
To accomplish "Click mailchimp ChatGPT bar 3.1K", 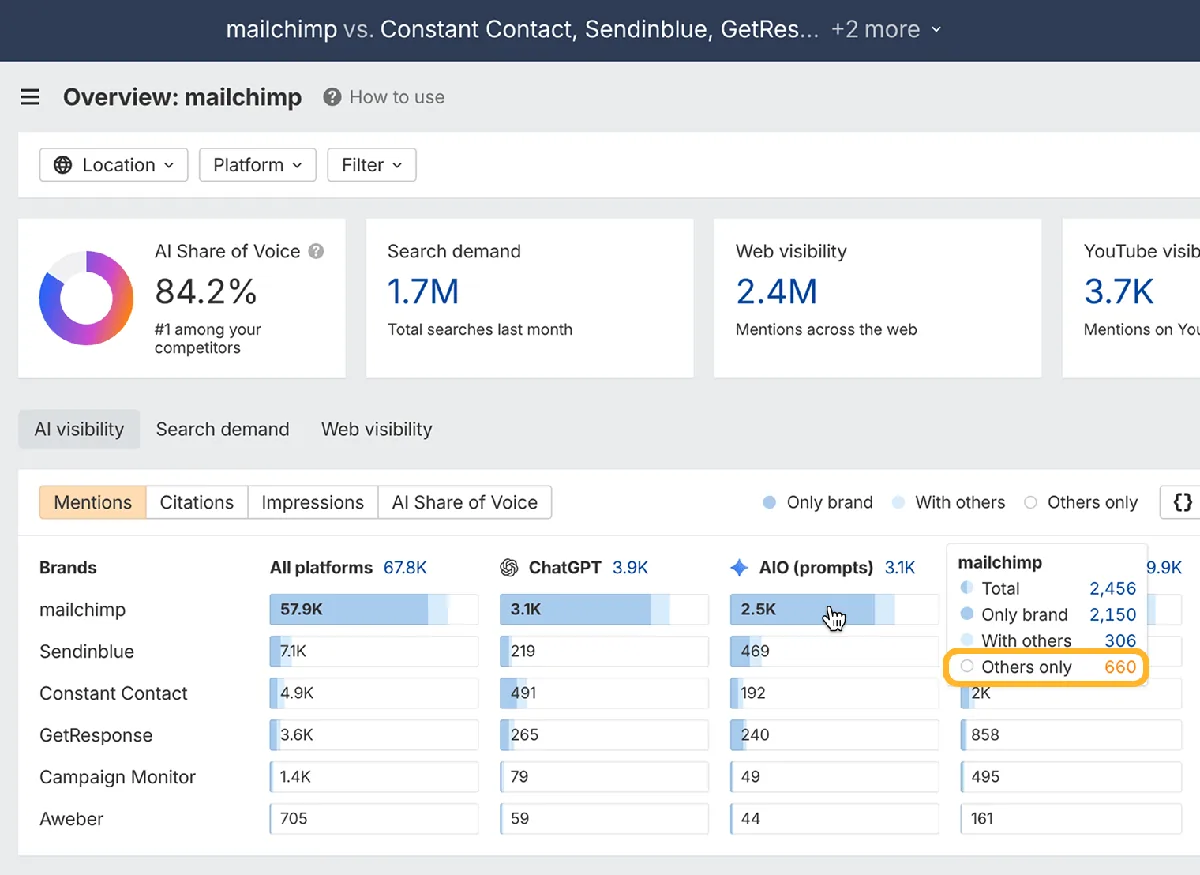I will point(604,609).
